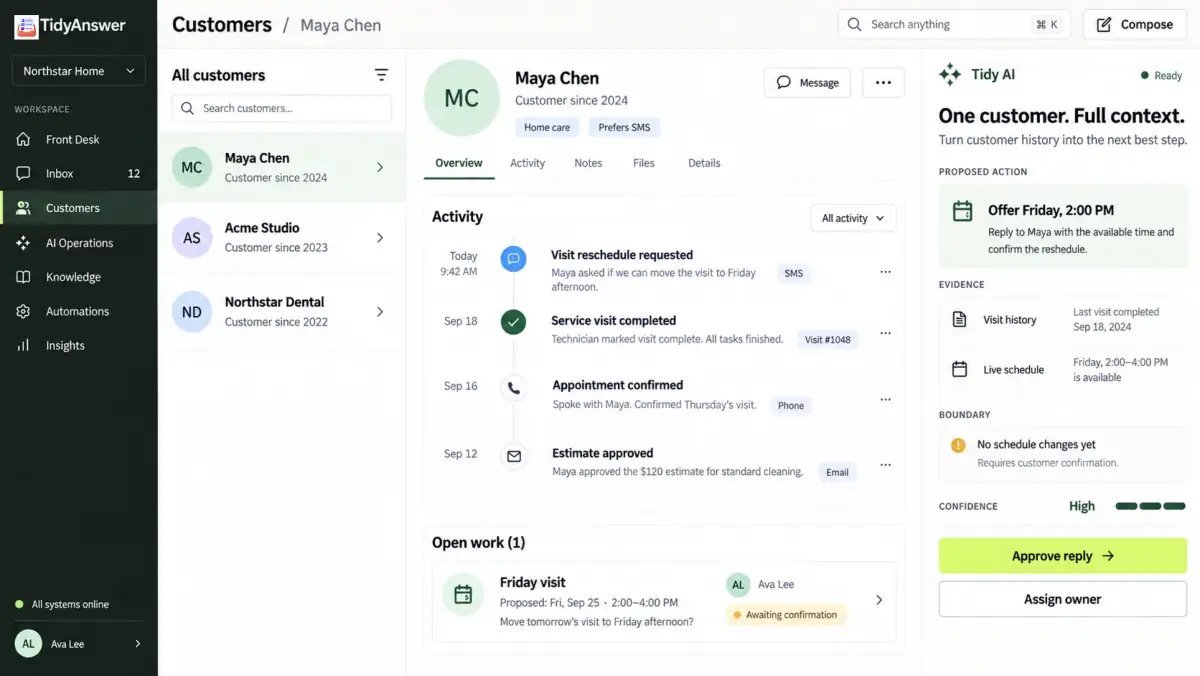Screen dimensions: 1200x676
Task: Open the Visit history evidence row
Action: click(1063, 320)
